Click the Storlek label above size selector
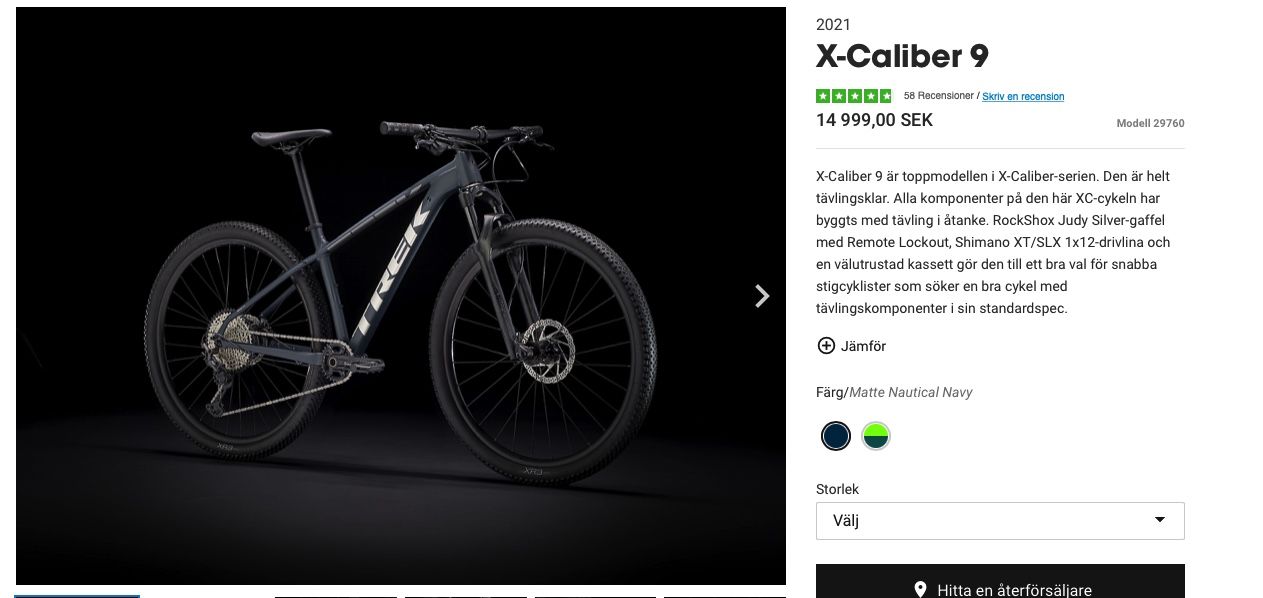 (837, 489)
